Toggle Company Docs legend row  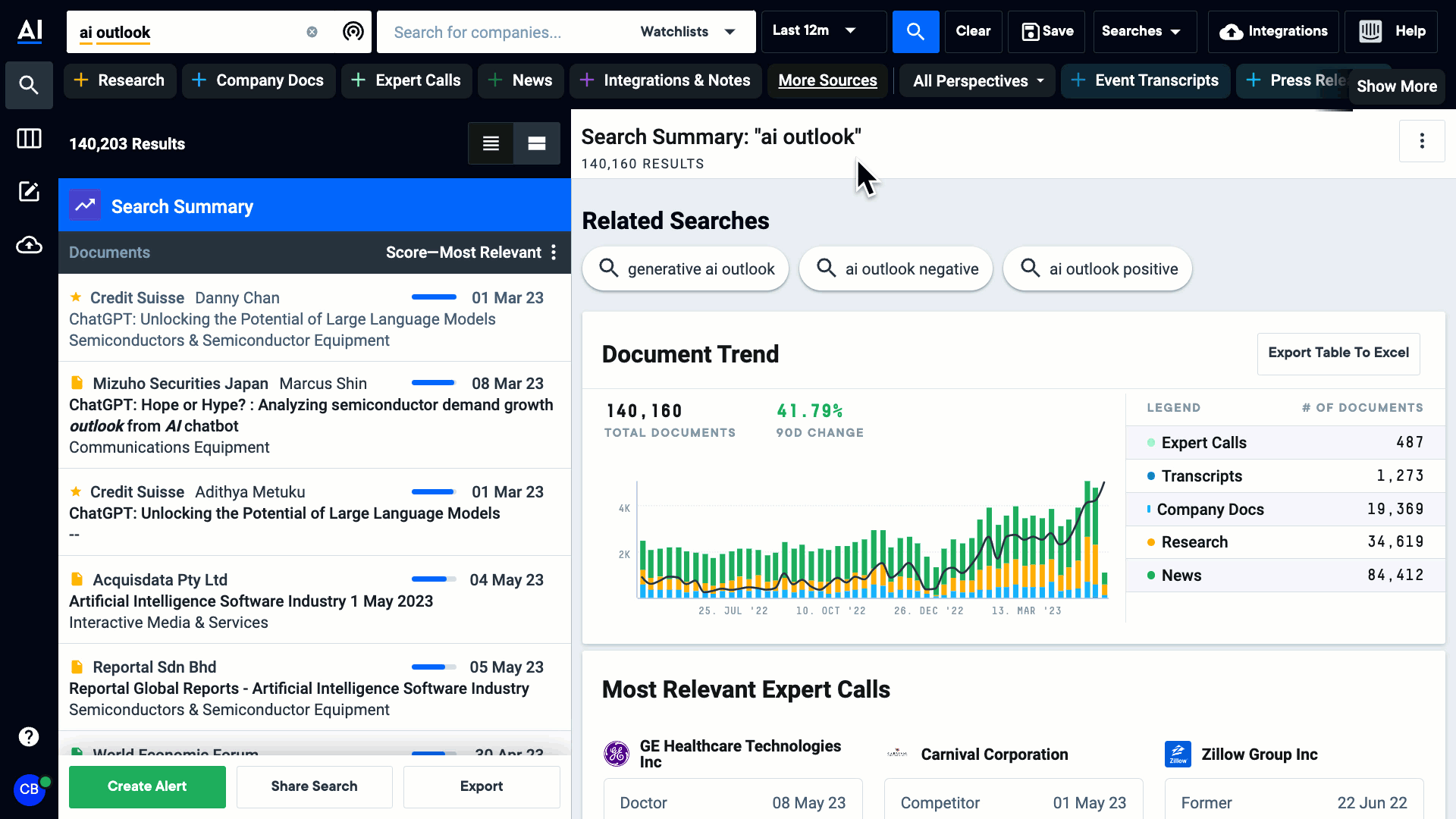coord(1285,509)
